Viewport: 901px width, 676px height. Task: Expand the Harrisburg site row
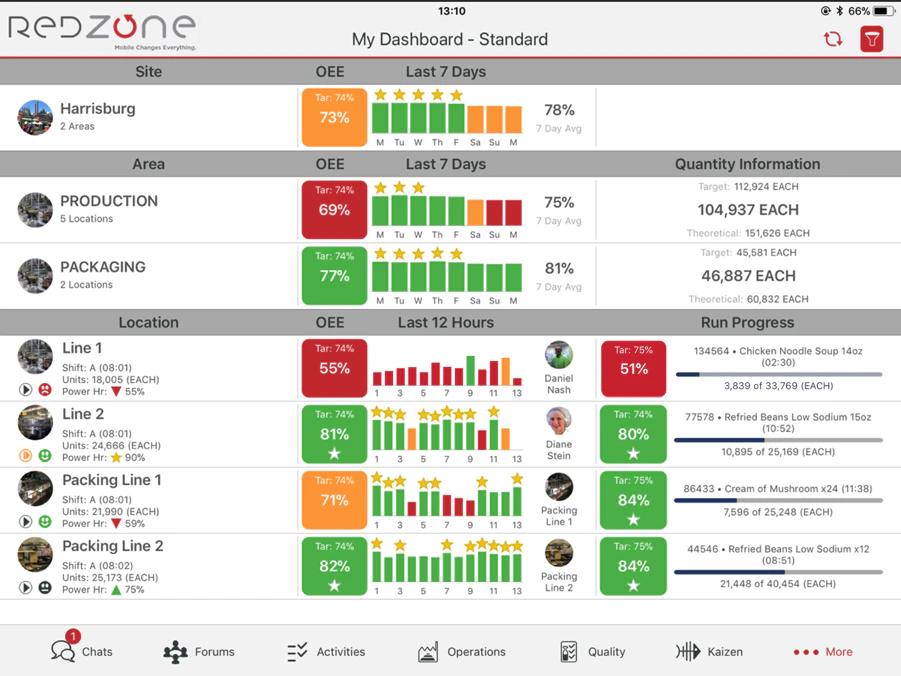tap(97, 110)
